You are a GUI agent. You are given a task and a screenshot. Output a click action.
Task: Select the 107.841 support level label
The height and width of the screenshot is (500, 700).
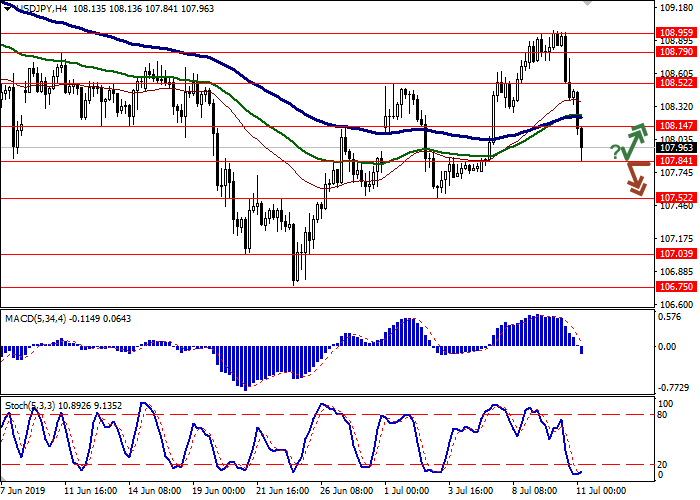click(673, 161)
